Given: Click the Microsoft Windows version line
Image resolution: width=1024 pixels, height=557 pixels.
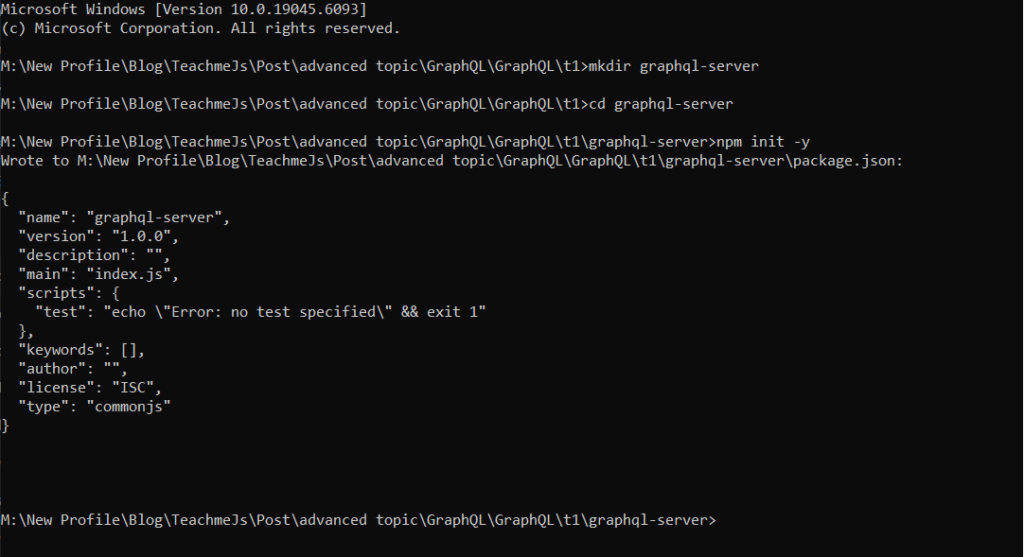Looking at the screenshot, I should coord(184,9).
